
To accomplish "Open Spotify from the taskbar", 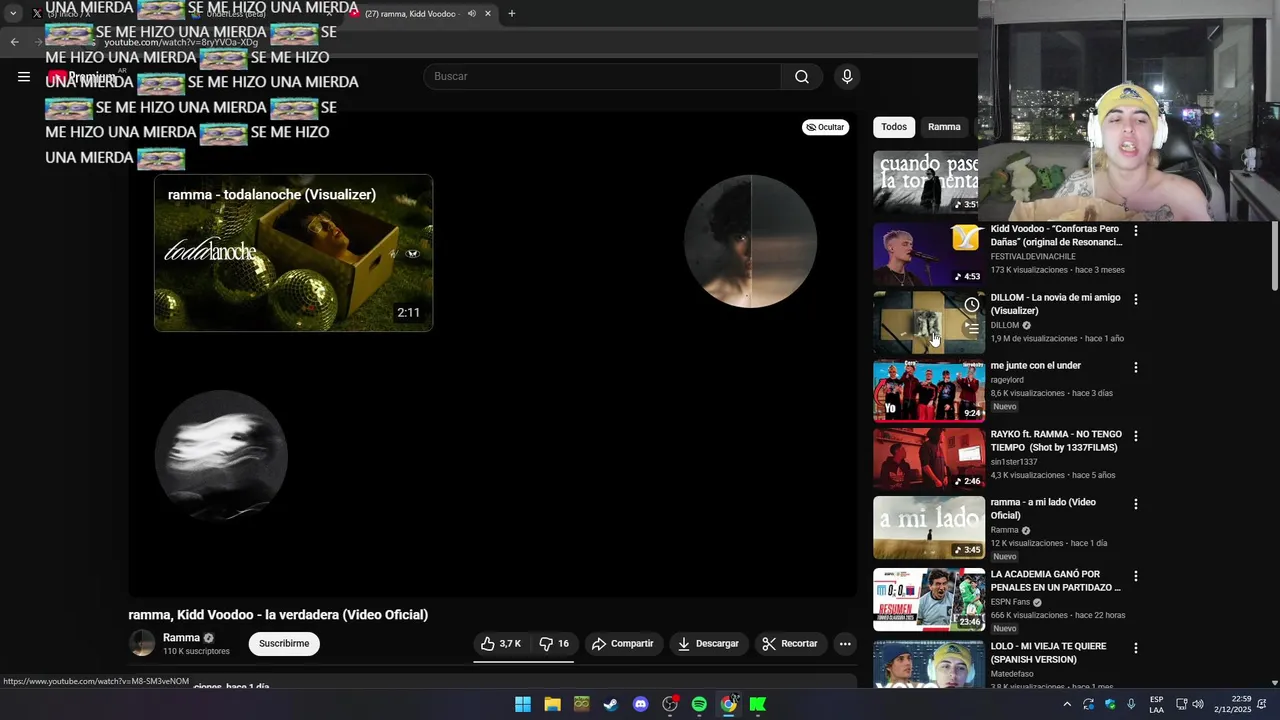I will point(699,704).
